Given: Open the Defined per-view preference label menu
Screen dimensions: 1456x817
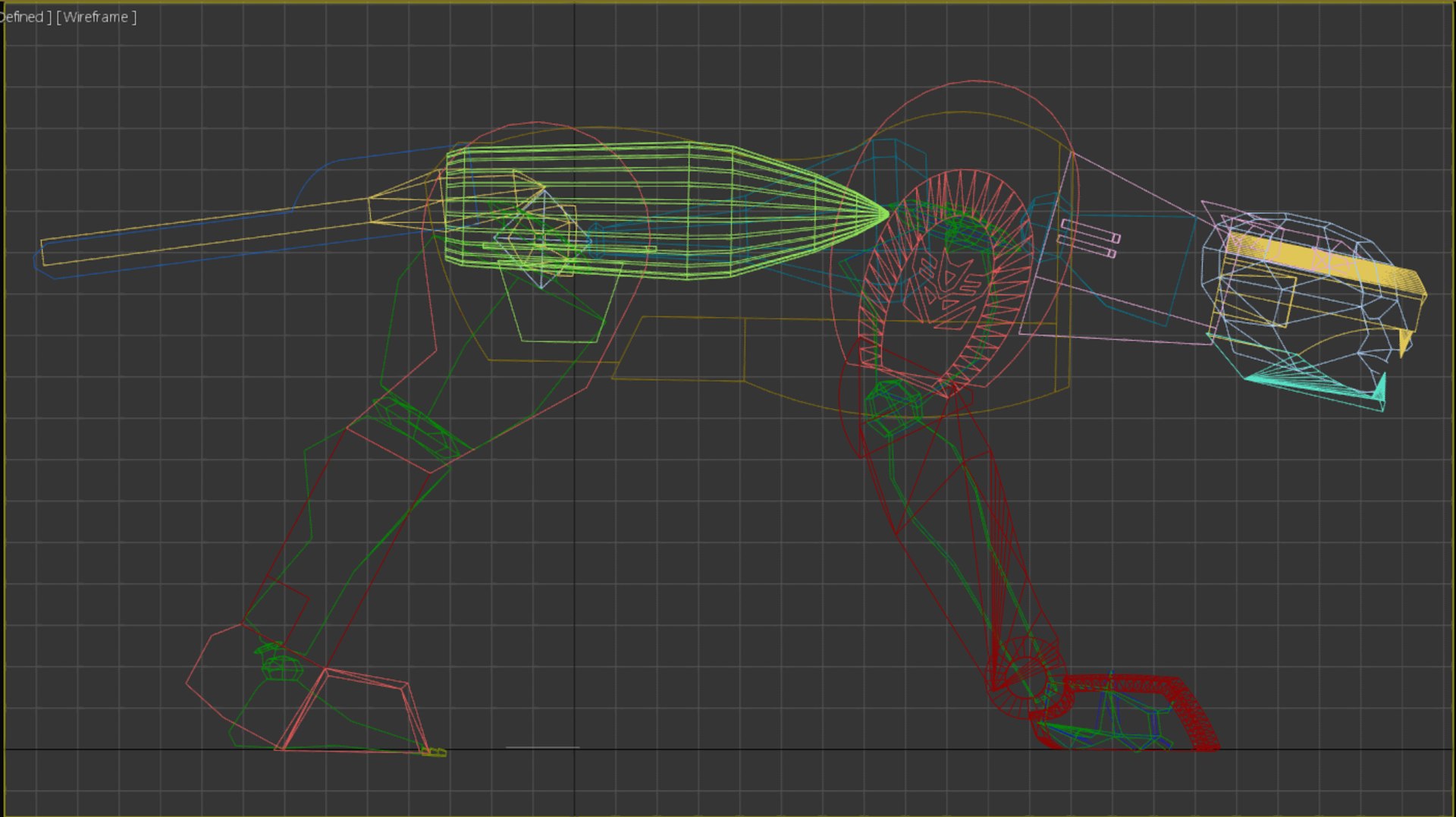Looking at the screenshot, I should pyautogui.click(x=24, y=17).
